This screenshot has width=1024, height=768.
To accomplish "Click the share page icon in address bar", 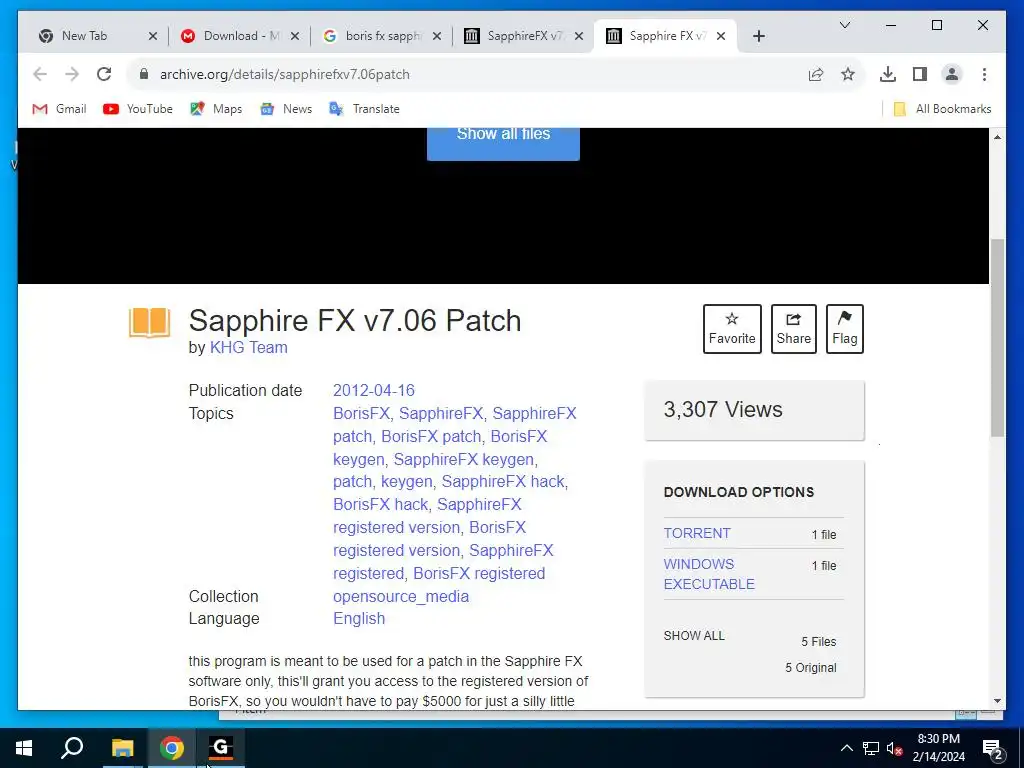I will [x=816, y=74].
